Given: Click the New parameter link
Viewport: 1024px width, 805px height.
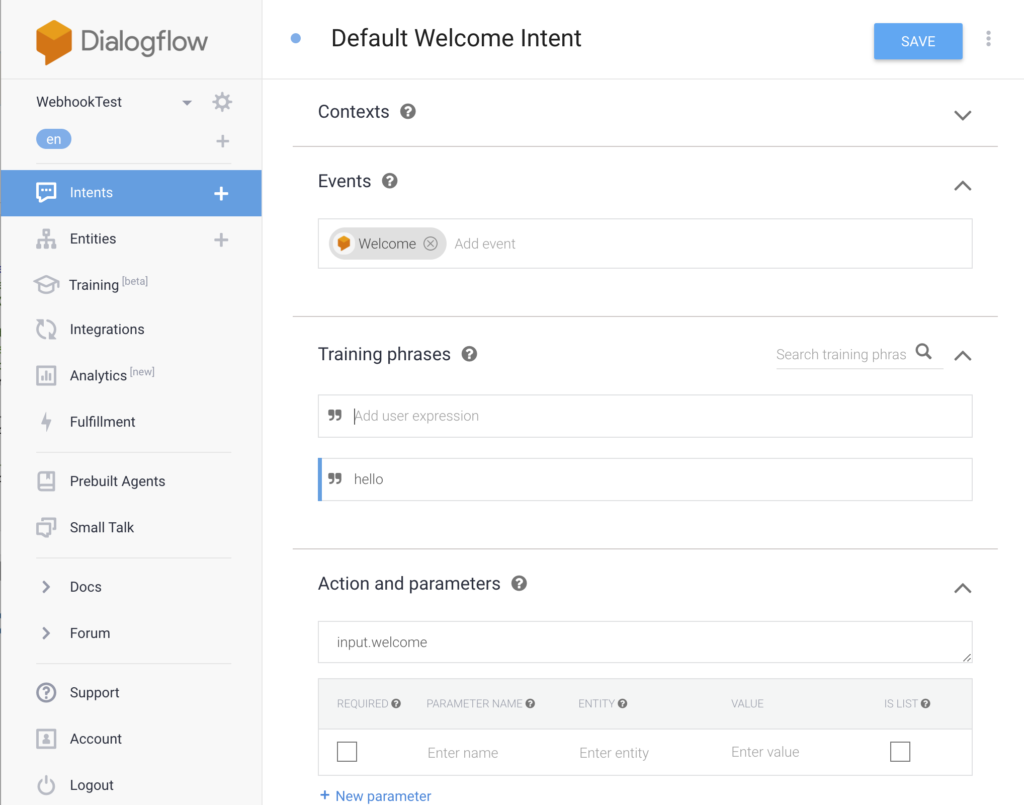Looking at the screenshot, I should click(375, 796).
